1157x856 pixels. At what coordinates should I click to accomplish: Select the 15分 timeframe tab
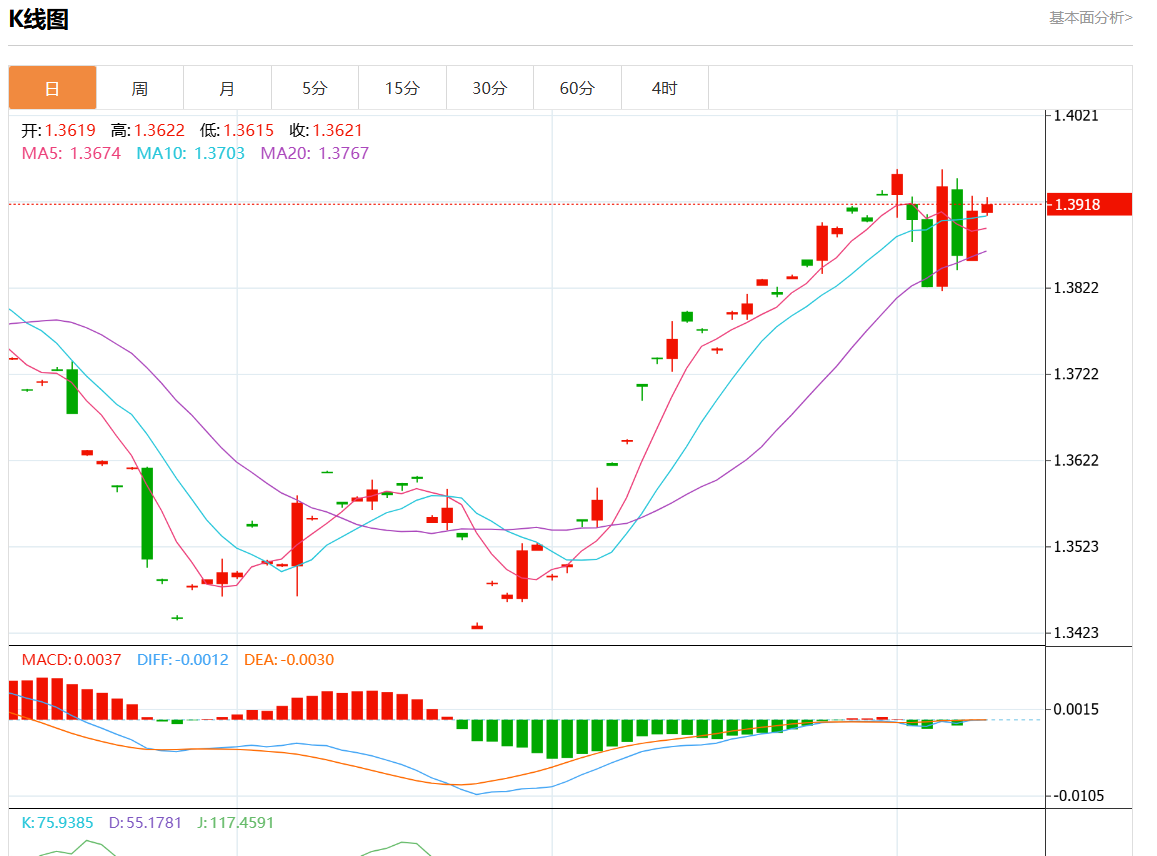point(402,88)
